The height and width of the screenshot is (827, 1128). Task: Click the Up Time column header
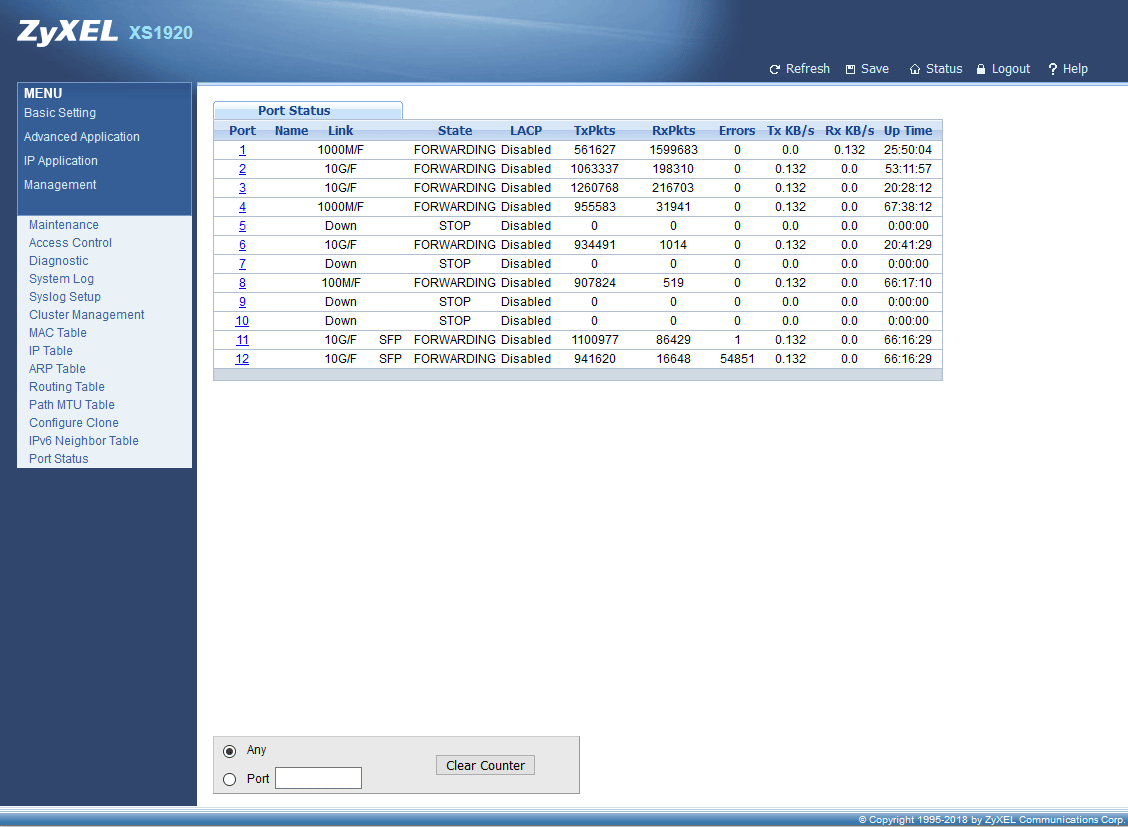tap(908, 131)
